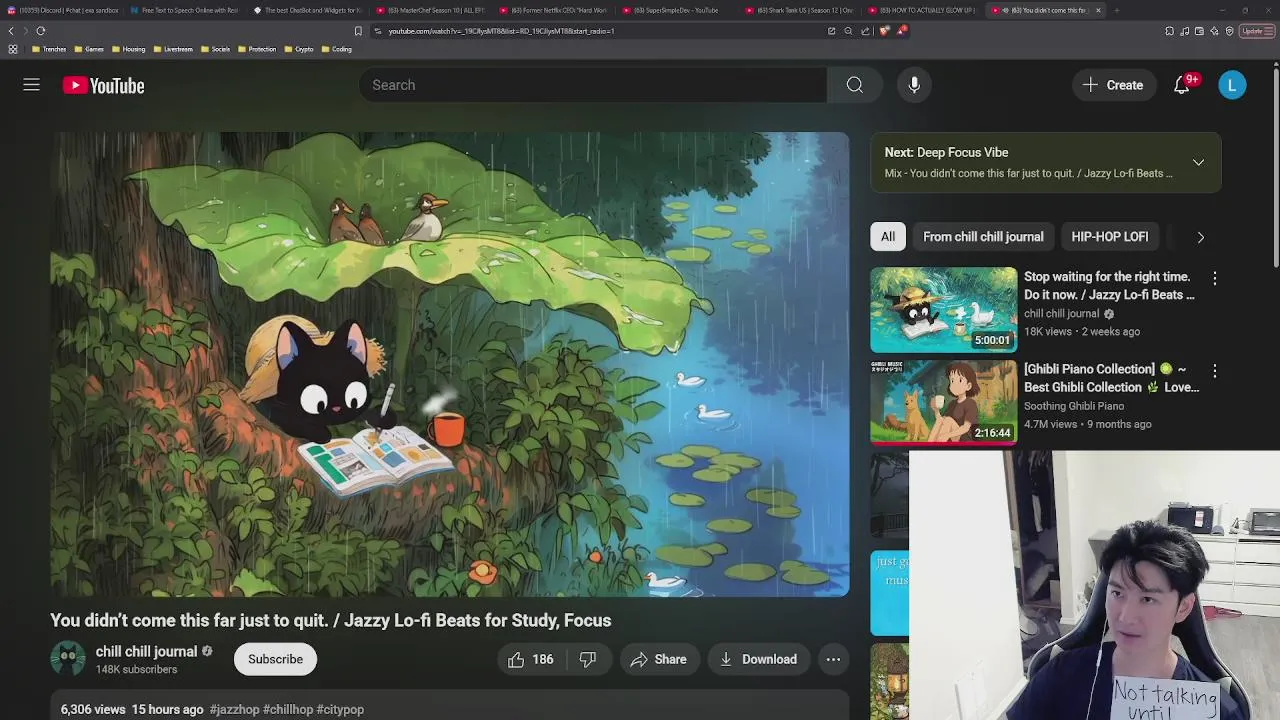Close the current You didn't come tab
This screenshot has width=1280, height=720.
[x=1098, y=10]
